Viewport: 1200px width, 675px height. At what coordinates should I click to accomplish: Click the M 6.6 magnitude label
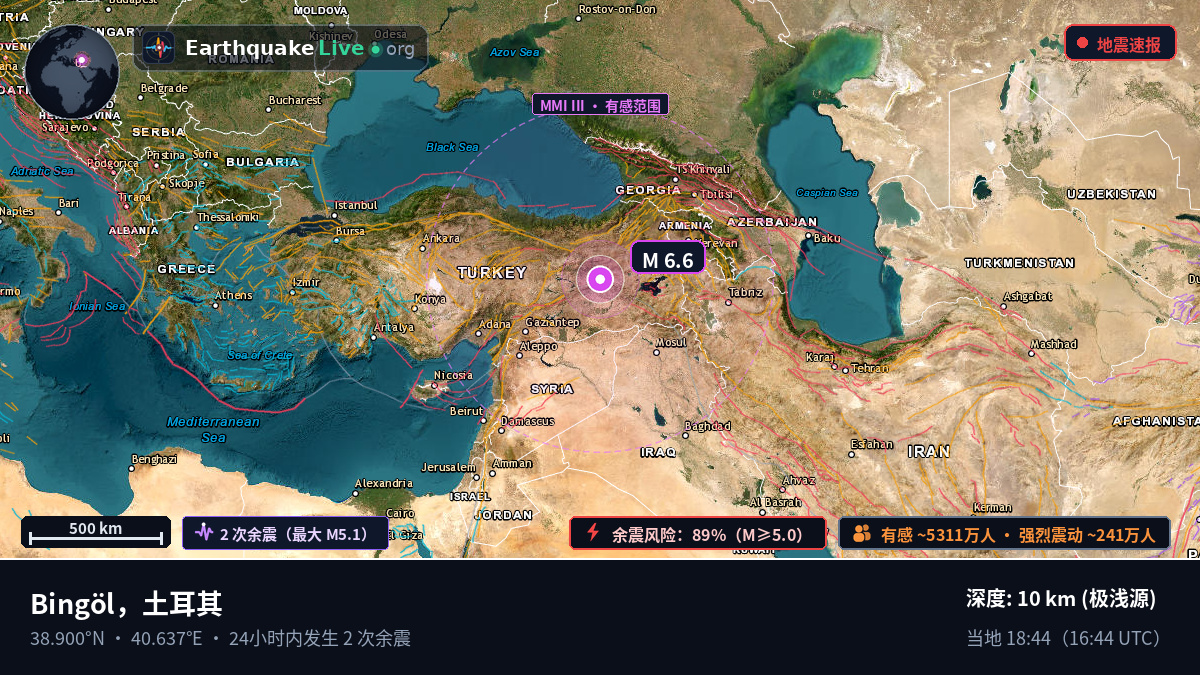668,259
